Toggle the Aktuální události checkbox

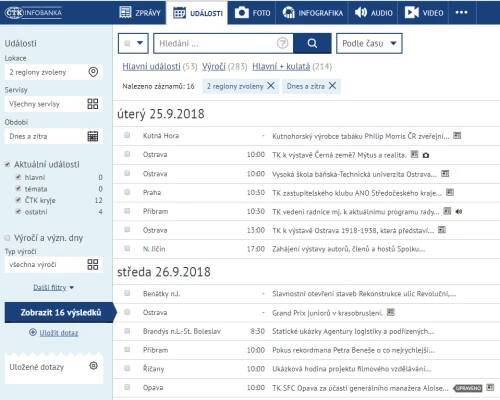point(7,164)
